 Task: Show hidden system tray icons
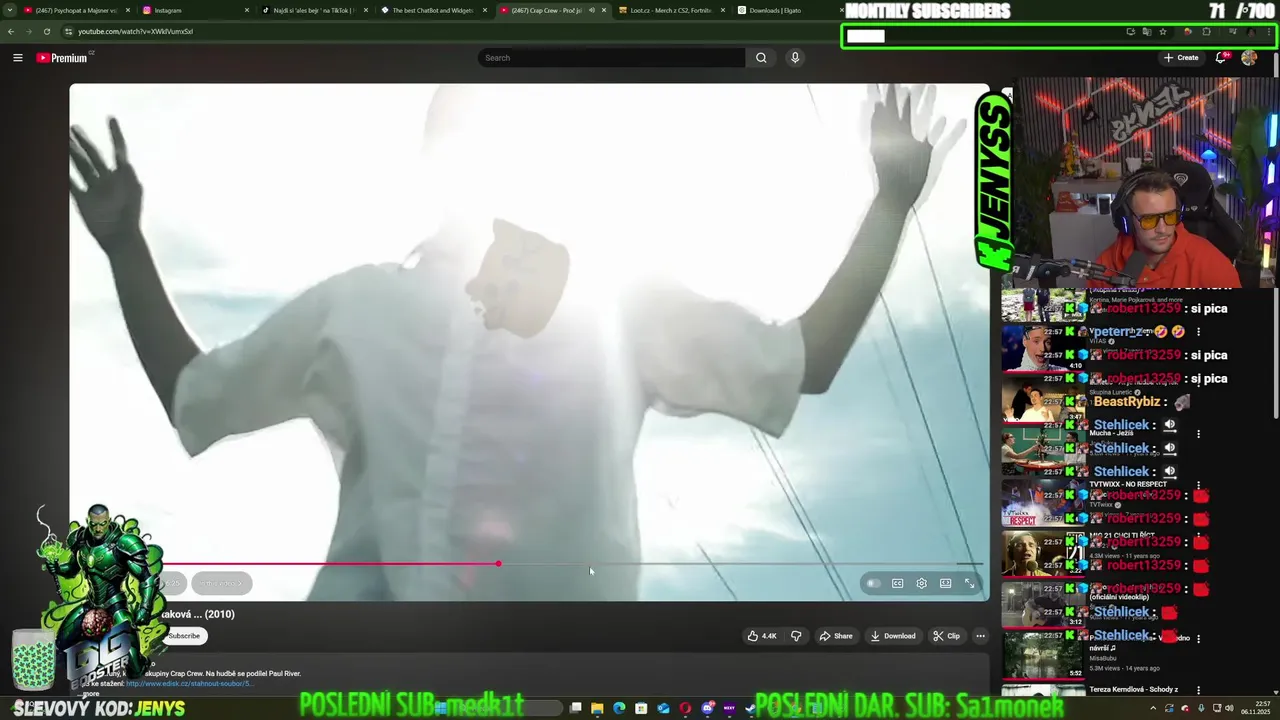[x=1153, y=708]
